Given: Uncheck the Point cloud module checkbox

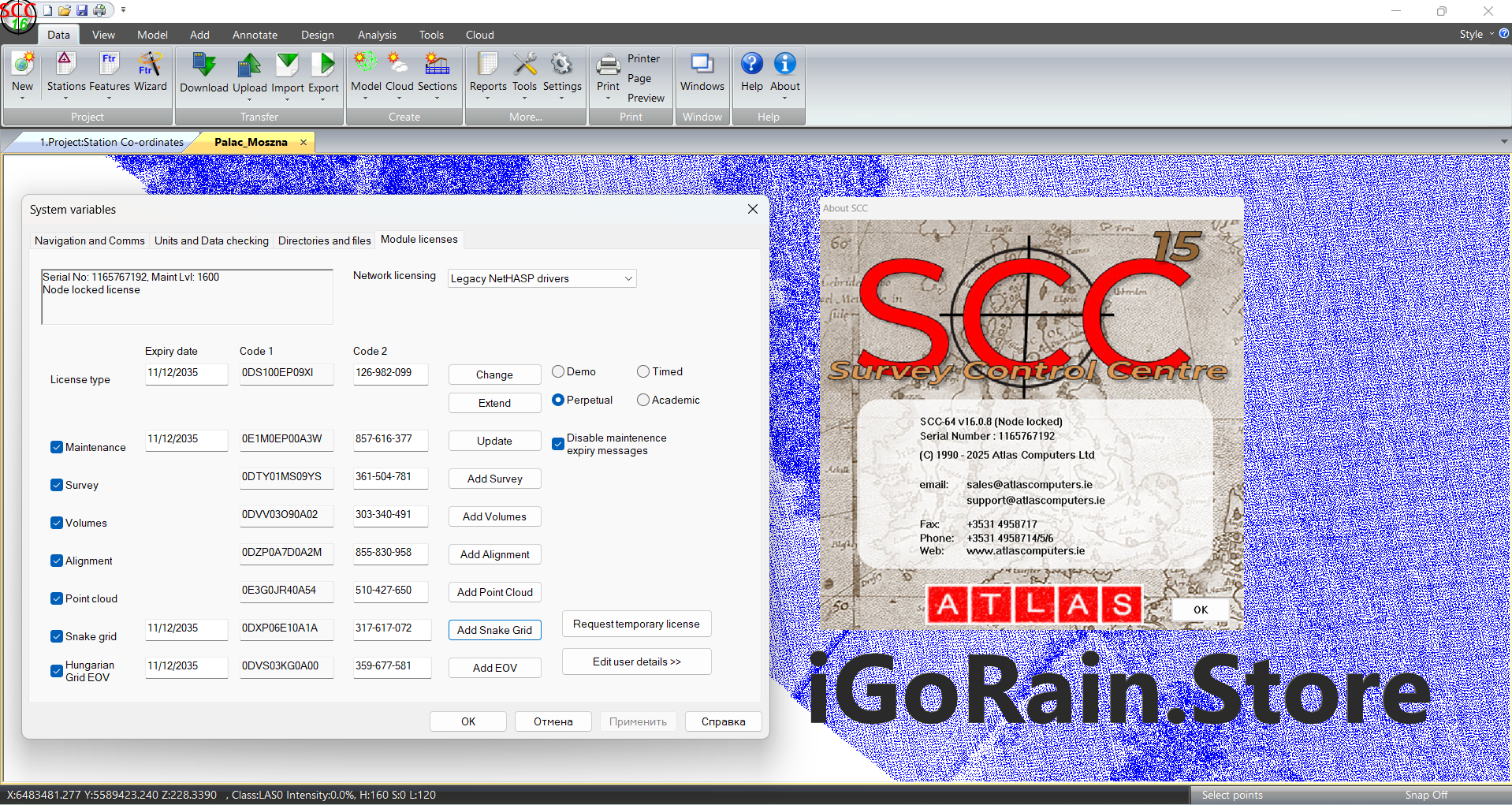Looking at the screenshot, I should tap(57, 598).
